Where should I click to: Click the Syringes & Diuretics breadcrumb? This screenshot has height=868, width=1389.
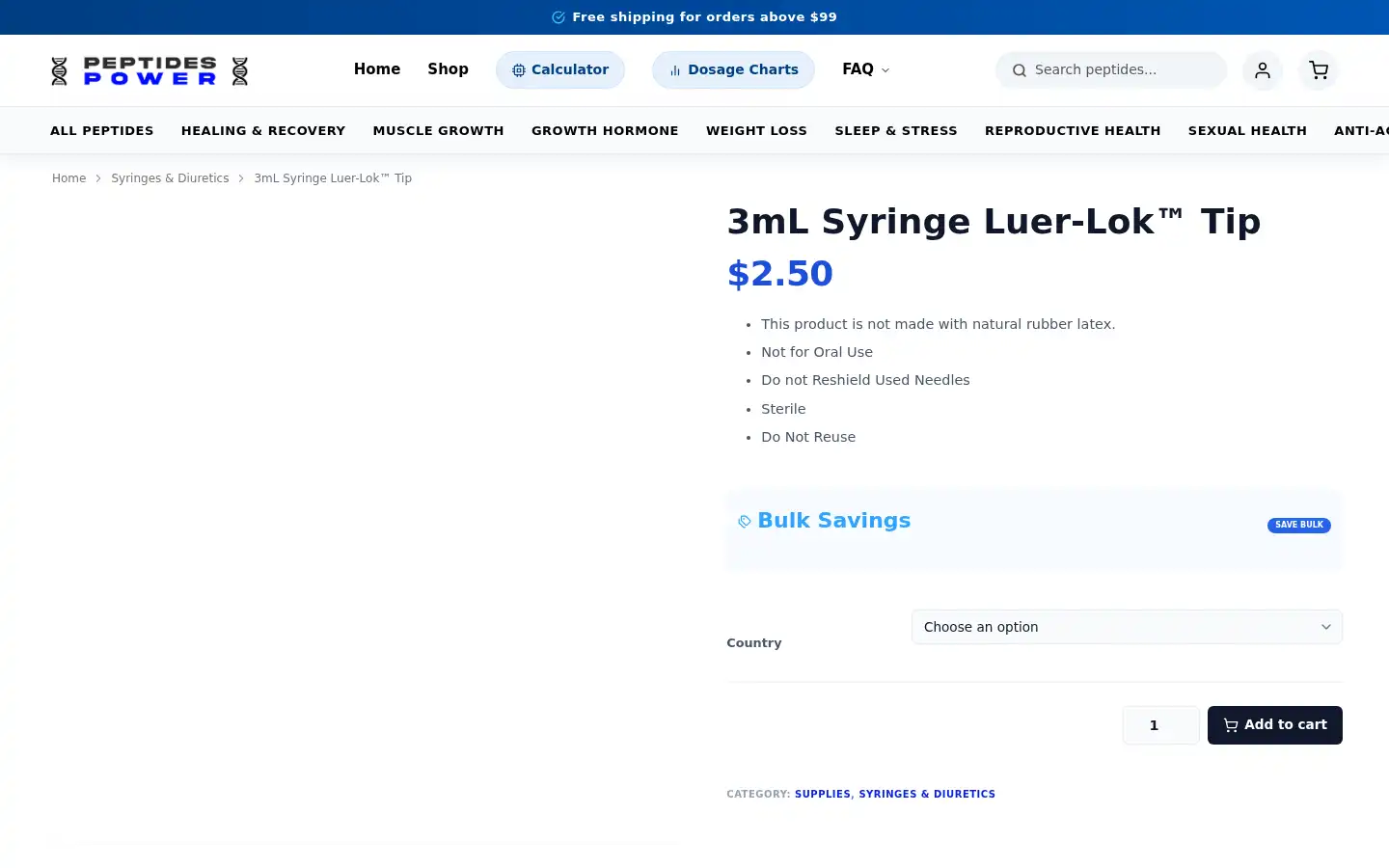pos(170,178)
